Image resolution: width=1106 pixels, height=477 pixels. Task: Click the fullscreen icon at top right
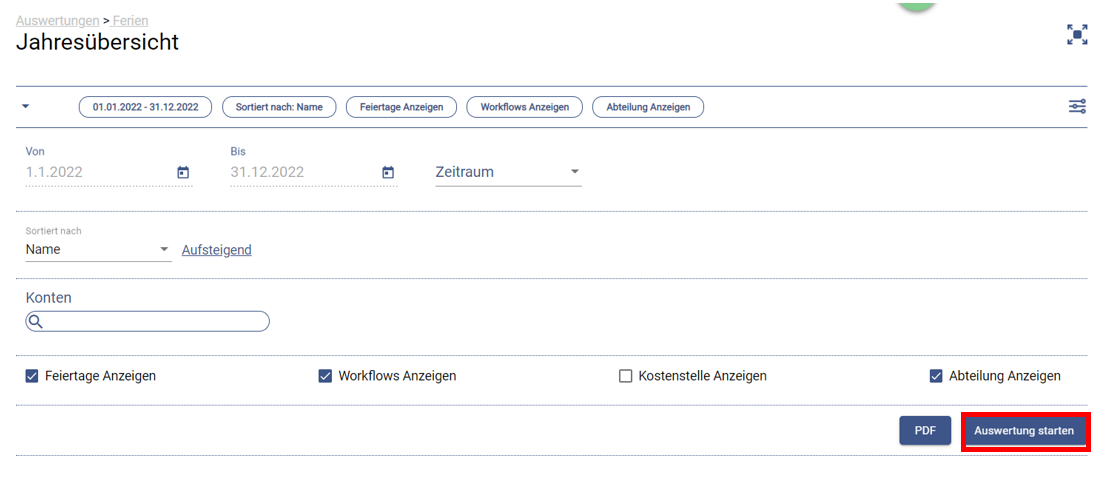click(1077, 35)
